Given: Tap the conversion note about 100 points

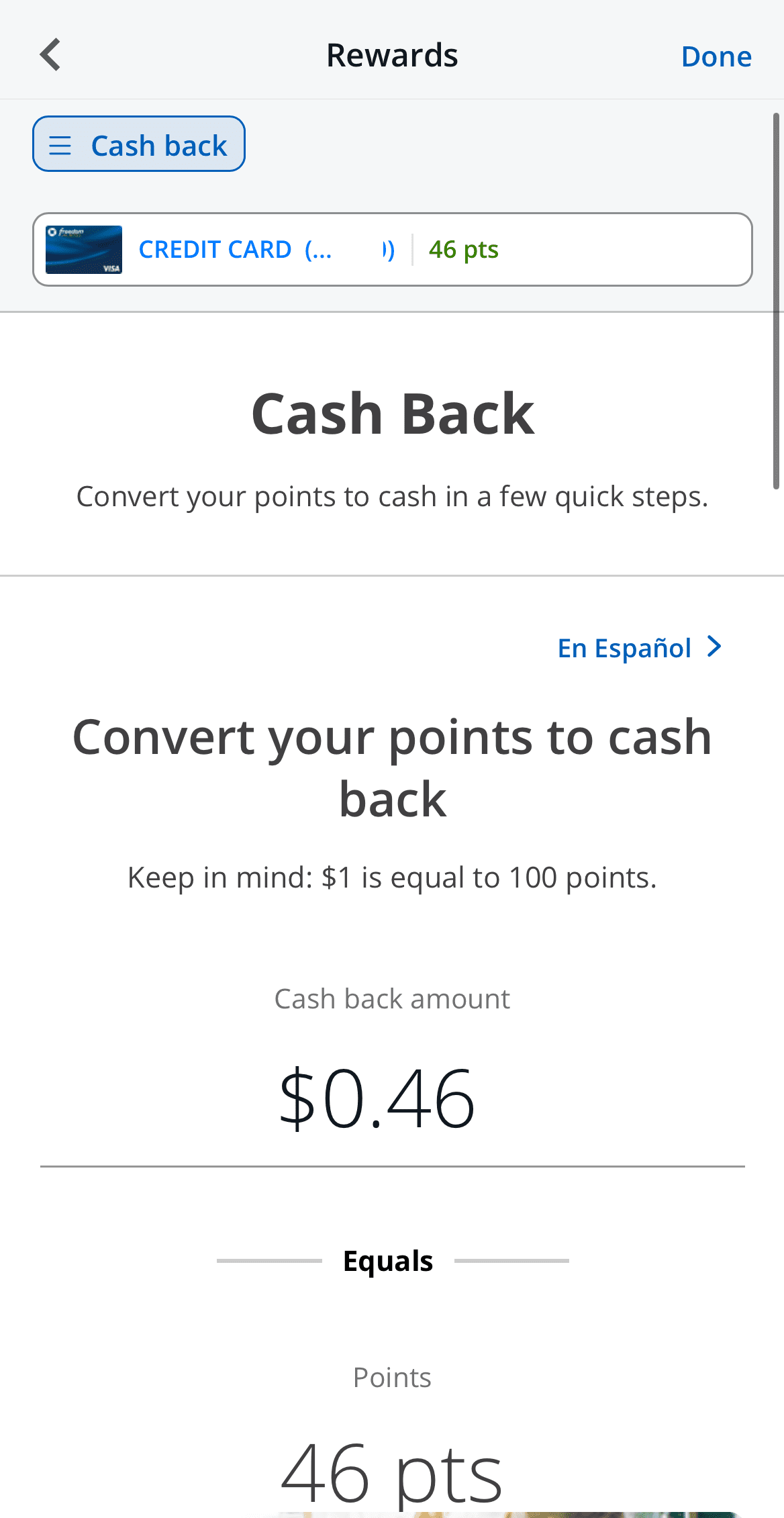Looking at the screenshot, I should tap(392, 876).
